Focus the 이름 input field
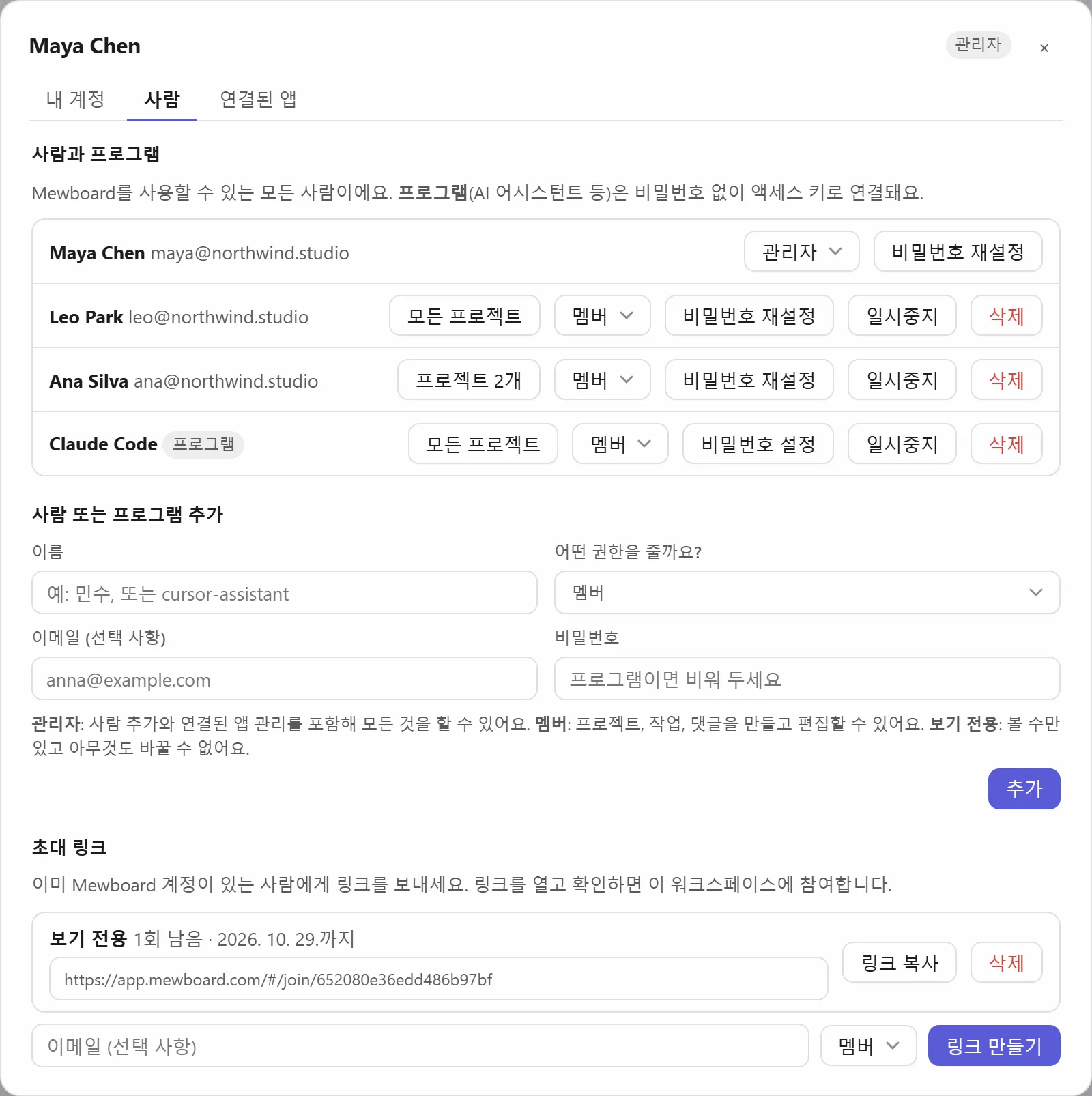The image size is (1092, 1096). (x=285, y=593)
